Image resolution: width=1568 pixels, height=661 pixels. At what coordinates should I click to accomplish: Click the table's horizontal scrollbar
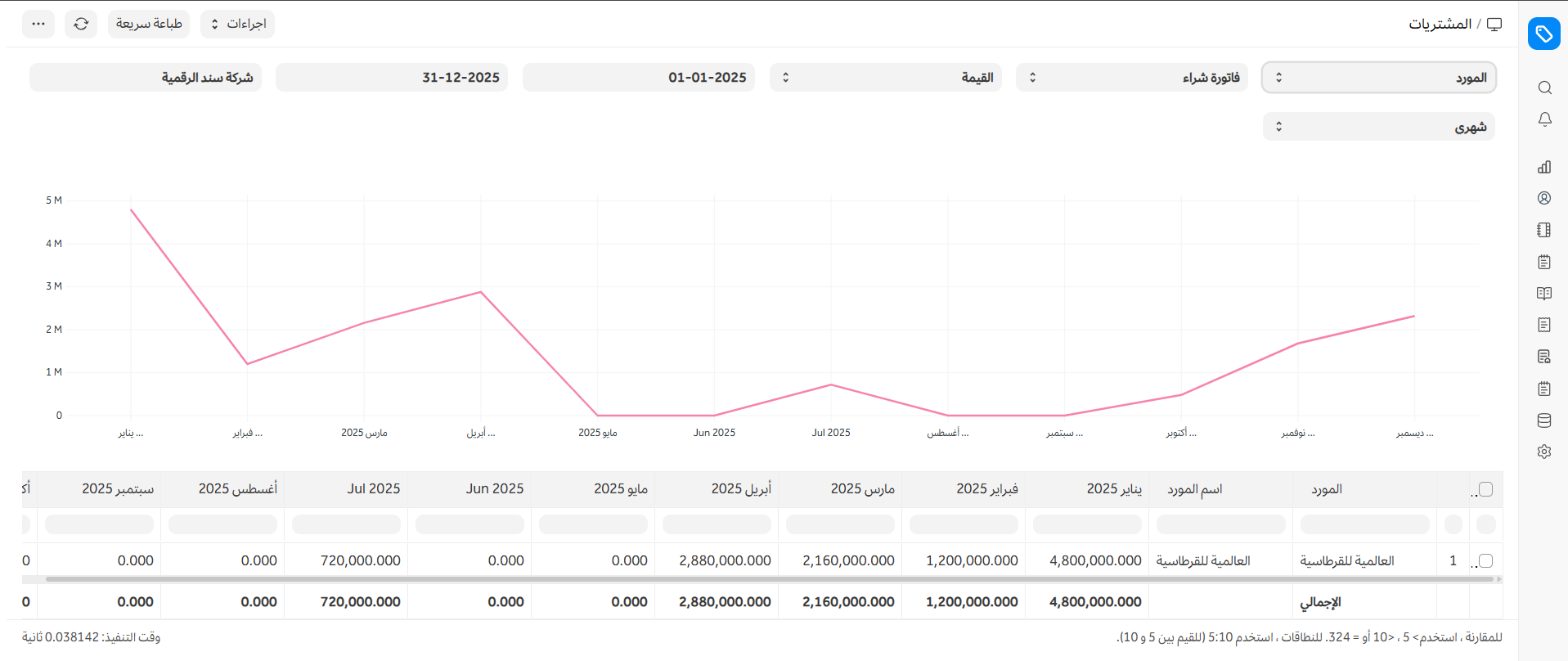point(769,579)
